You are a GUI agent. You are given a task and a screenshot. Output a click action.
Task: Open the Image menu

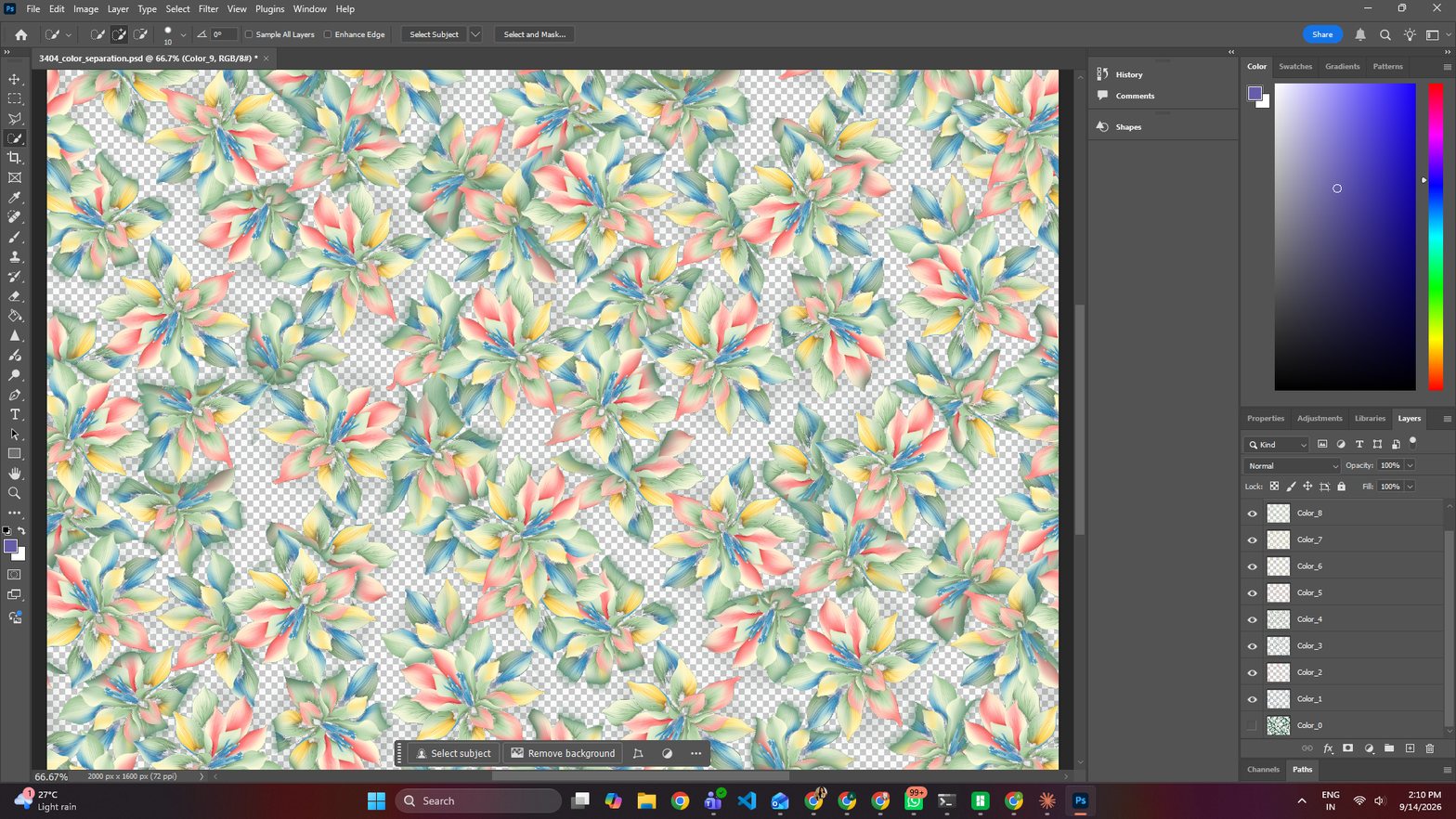tap(85, 8)
